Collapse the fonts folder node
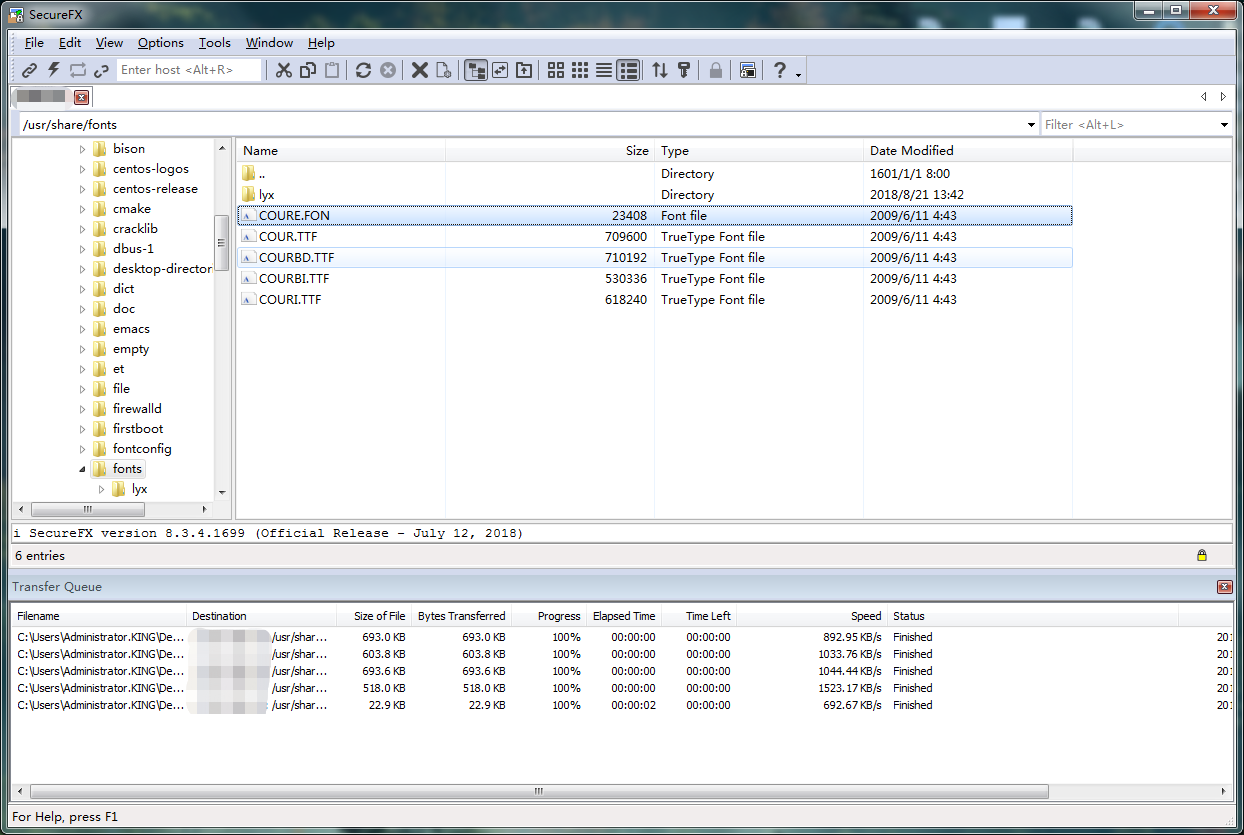This screenshot has width=1244, height=835. coord(82,469)
